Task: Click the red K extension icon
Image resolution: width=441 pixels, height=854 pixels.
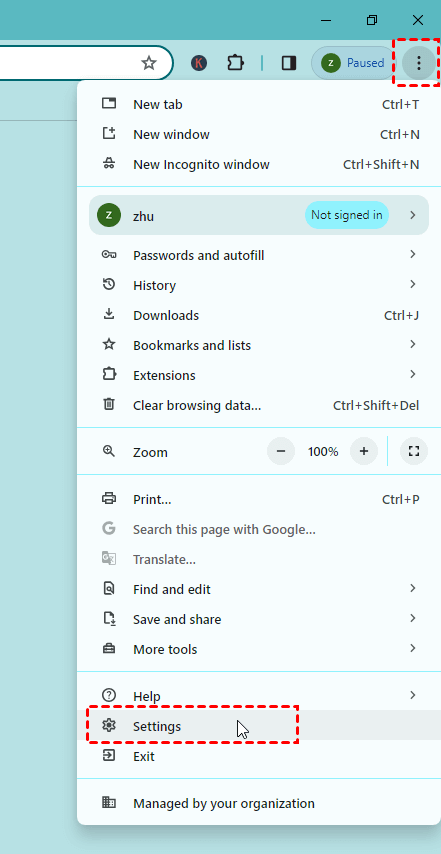Action: pyautogui.click(x=199, y=63)
